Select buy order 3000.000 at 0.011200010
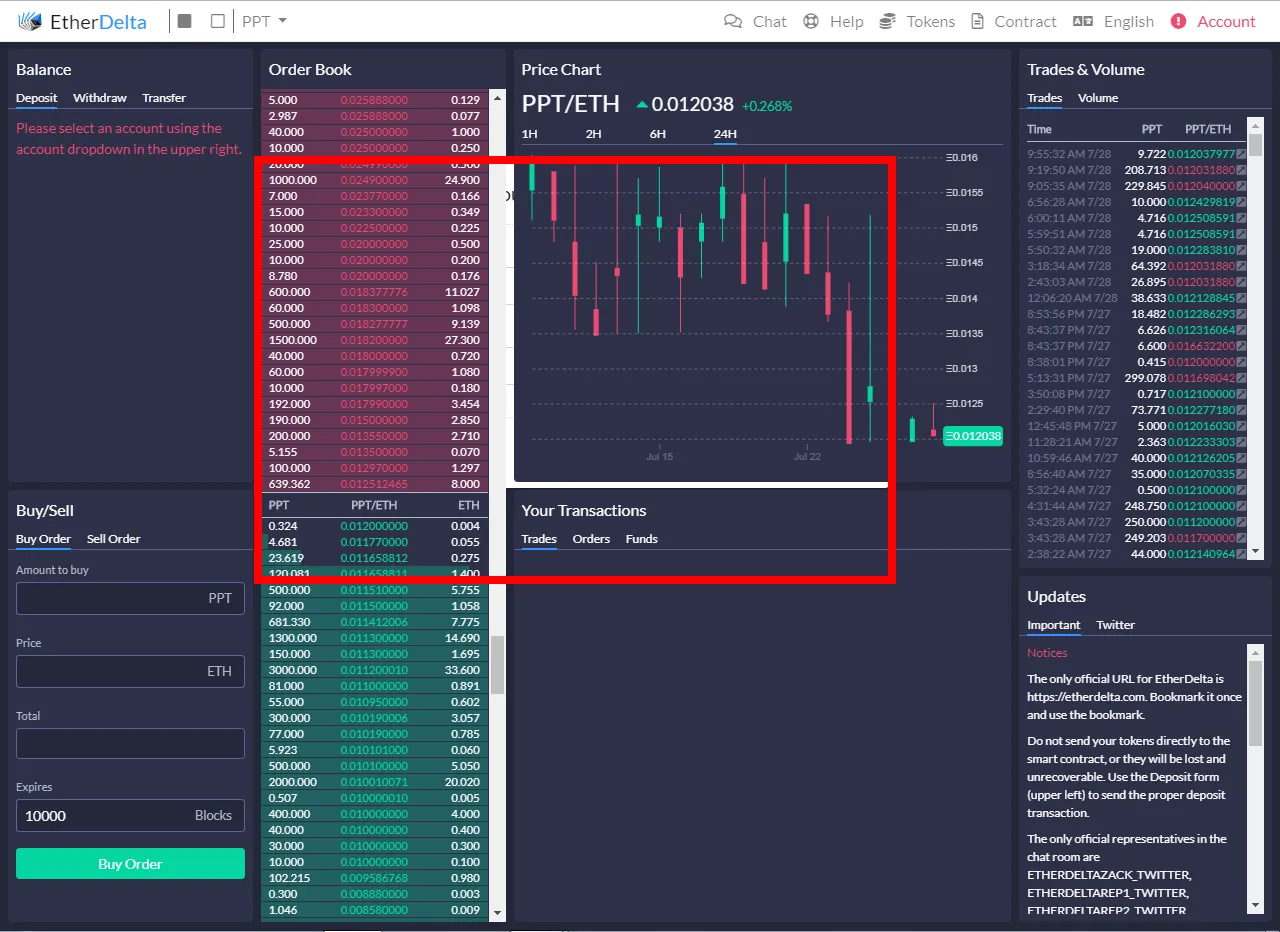Screen dimensions: 1280x932 click(375, 670)
